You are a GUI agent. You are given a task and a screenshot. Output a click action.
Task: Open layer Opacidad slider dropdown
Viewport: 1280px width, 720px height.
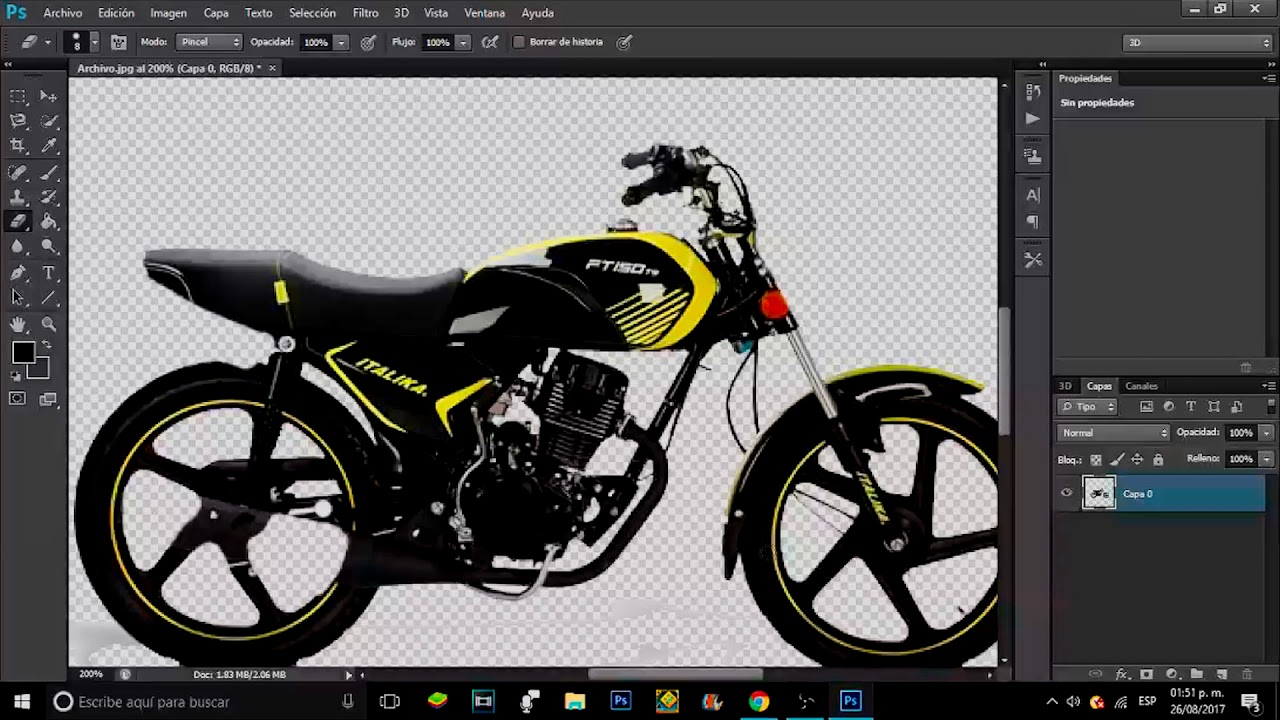pyautogui.click(x=1266, y=433)
